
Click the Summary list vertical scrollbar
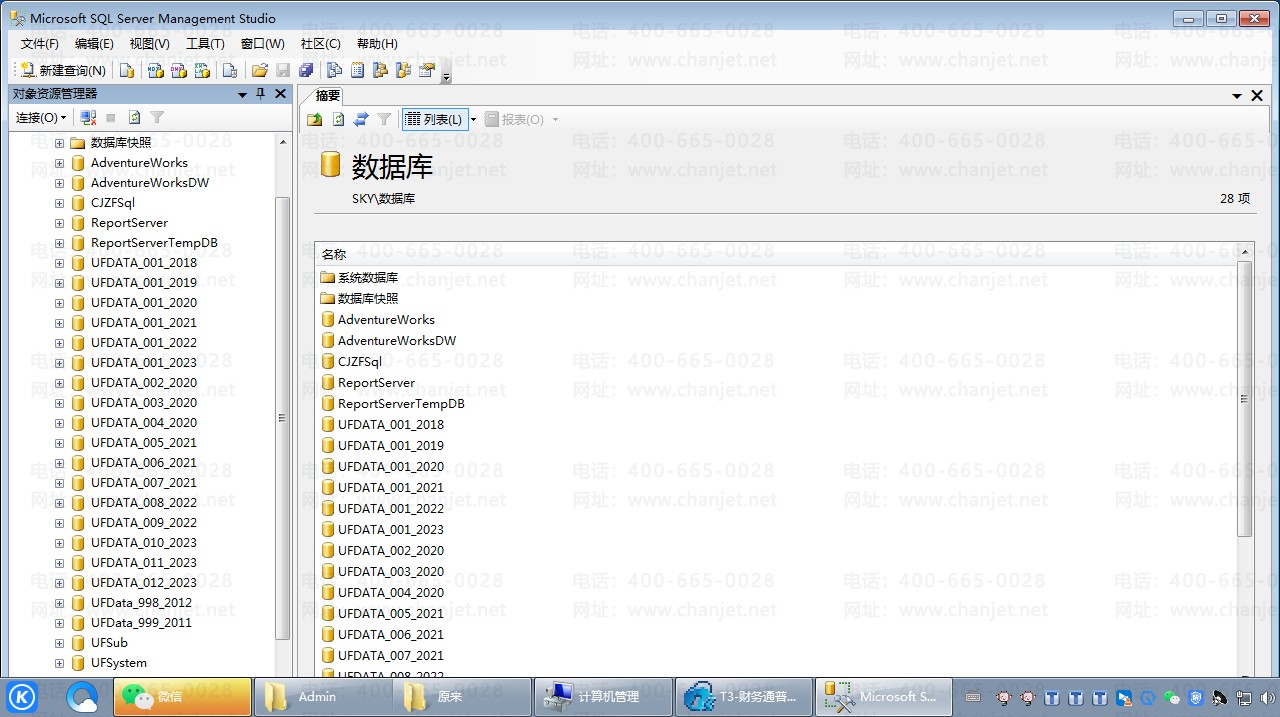point(1245,400)
